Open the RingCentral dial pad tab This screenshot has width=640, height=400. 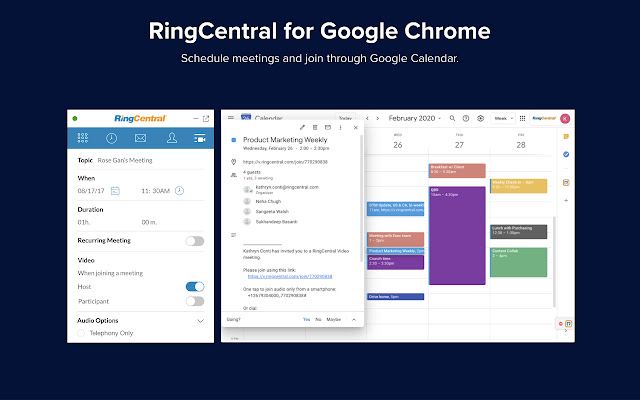83,138
